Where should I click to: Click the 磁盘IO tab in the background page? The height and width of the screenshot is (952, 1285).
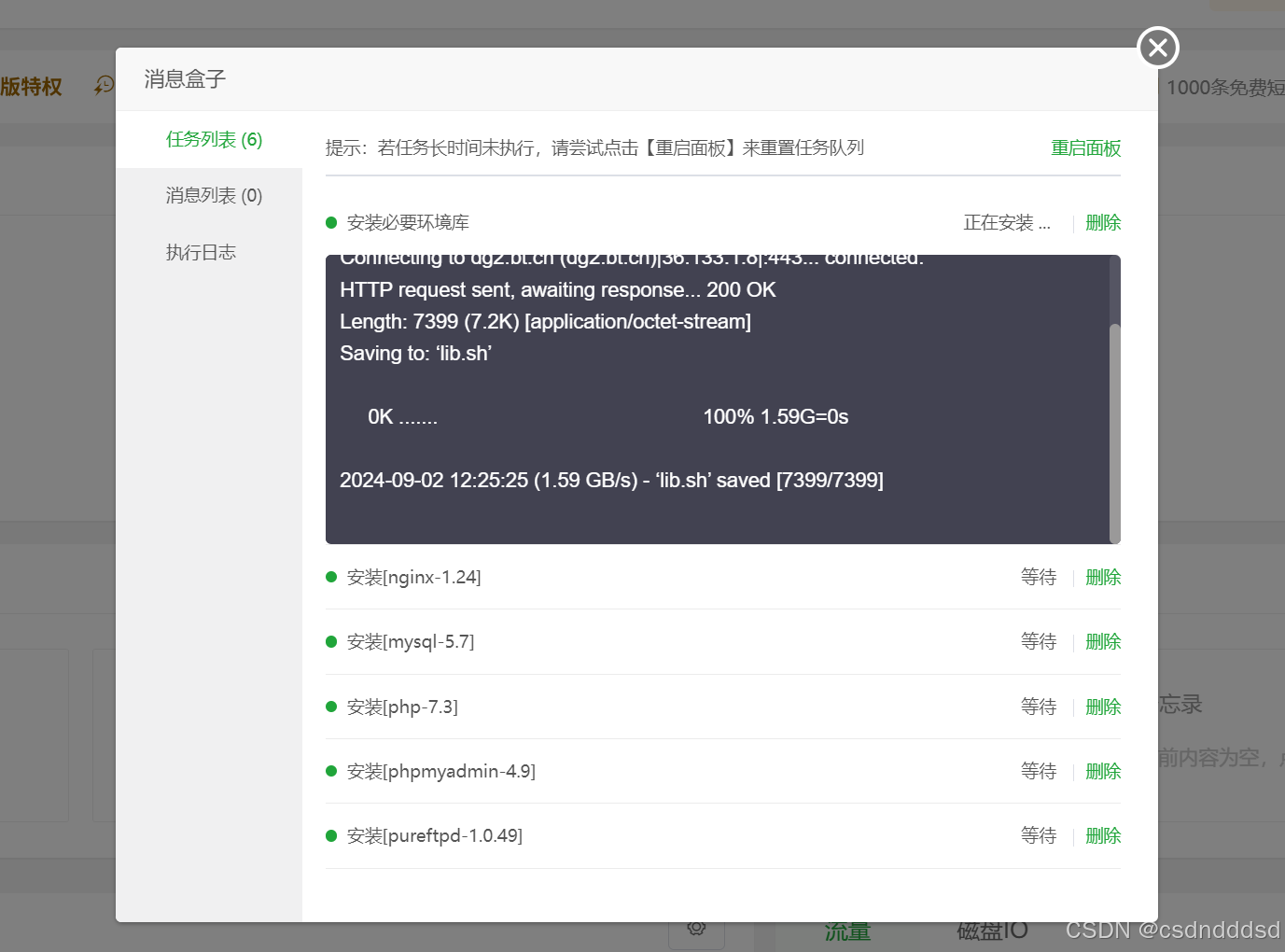pos(992,931)
